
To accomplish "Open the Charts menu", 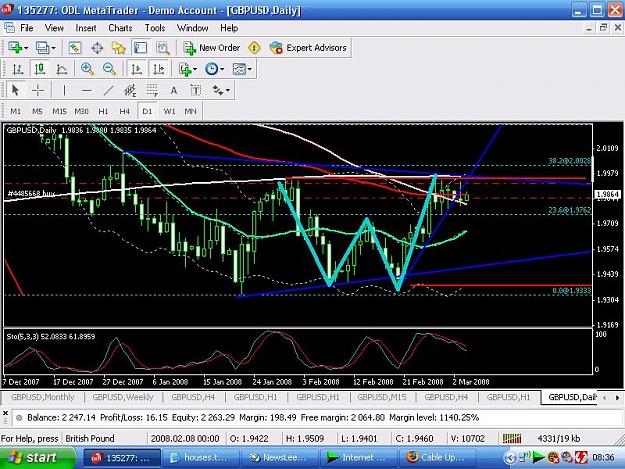I will (x=120, y=28).
